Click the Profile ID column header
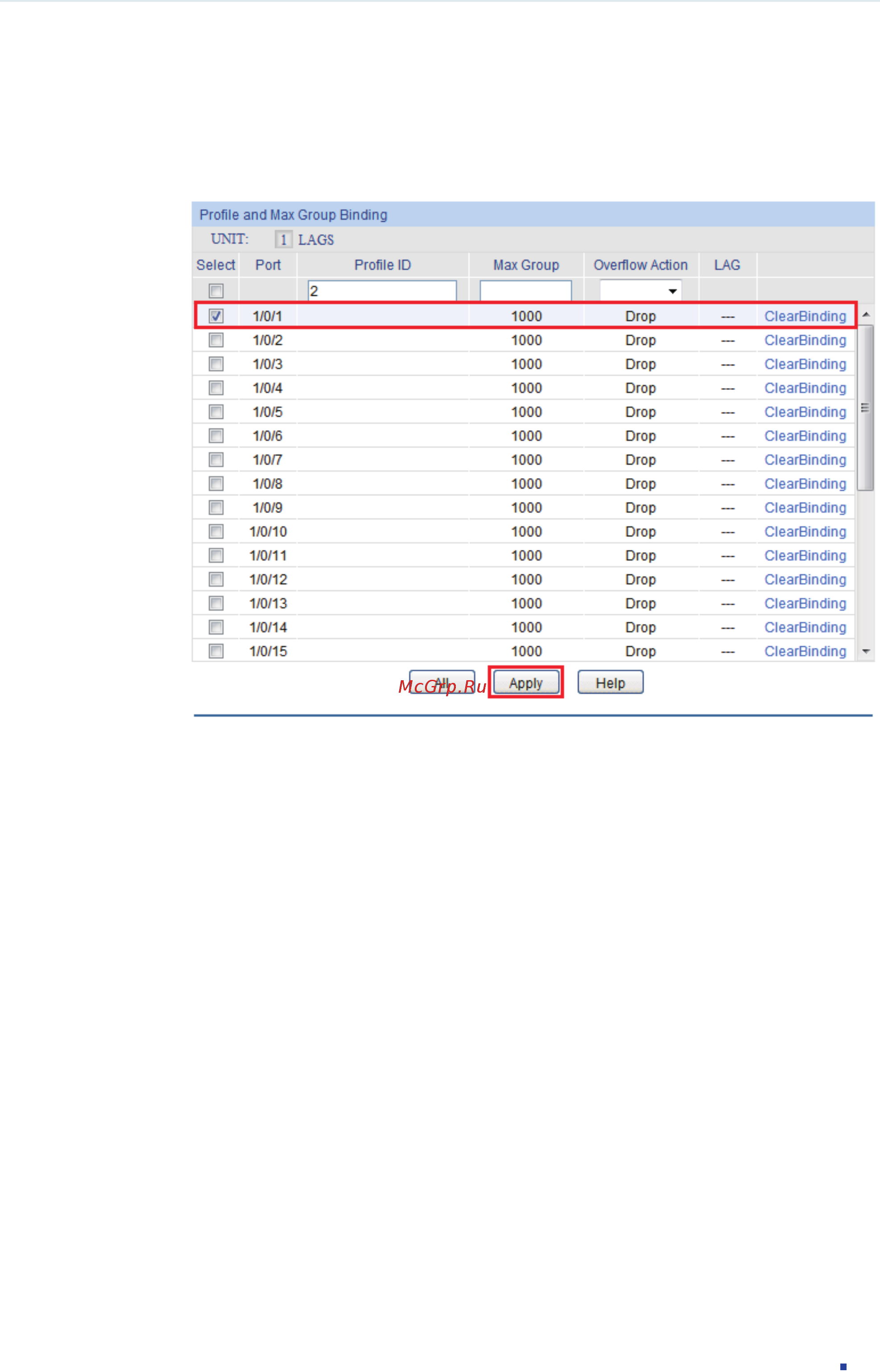The width and height of the screenshot is (880, 1372). coord(383,265)
